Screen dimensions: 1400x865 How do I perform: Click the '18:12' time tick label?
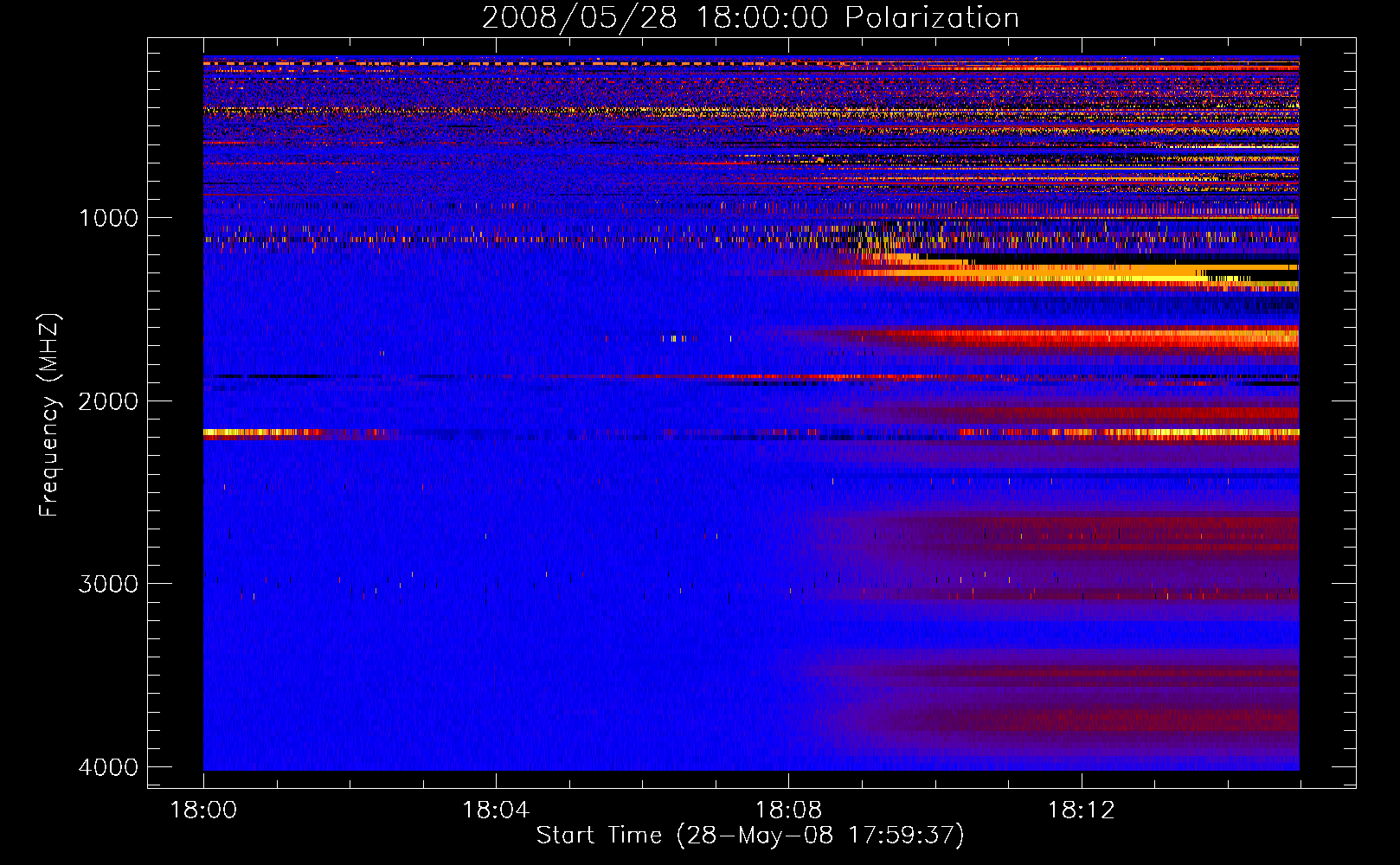[1081, 811]
